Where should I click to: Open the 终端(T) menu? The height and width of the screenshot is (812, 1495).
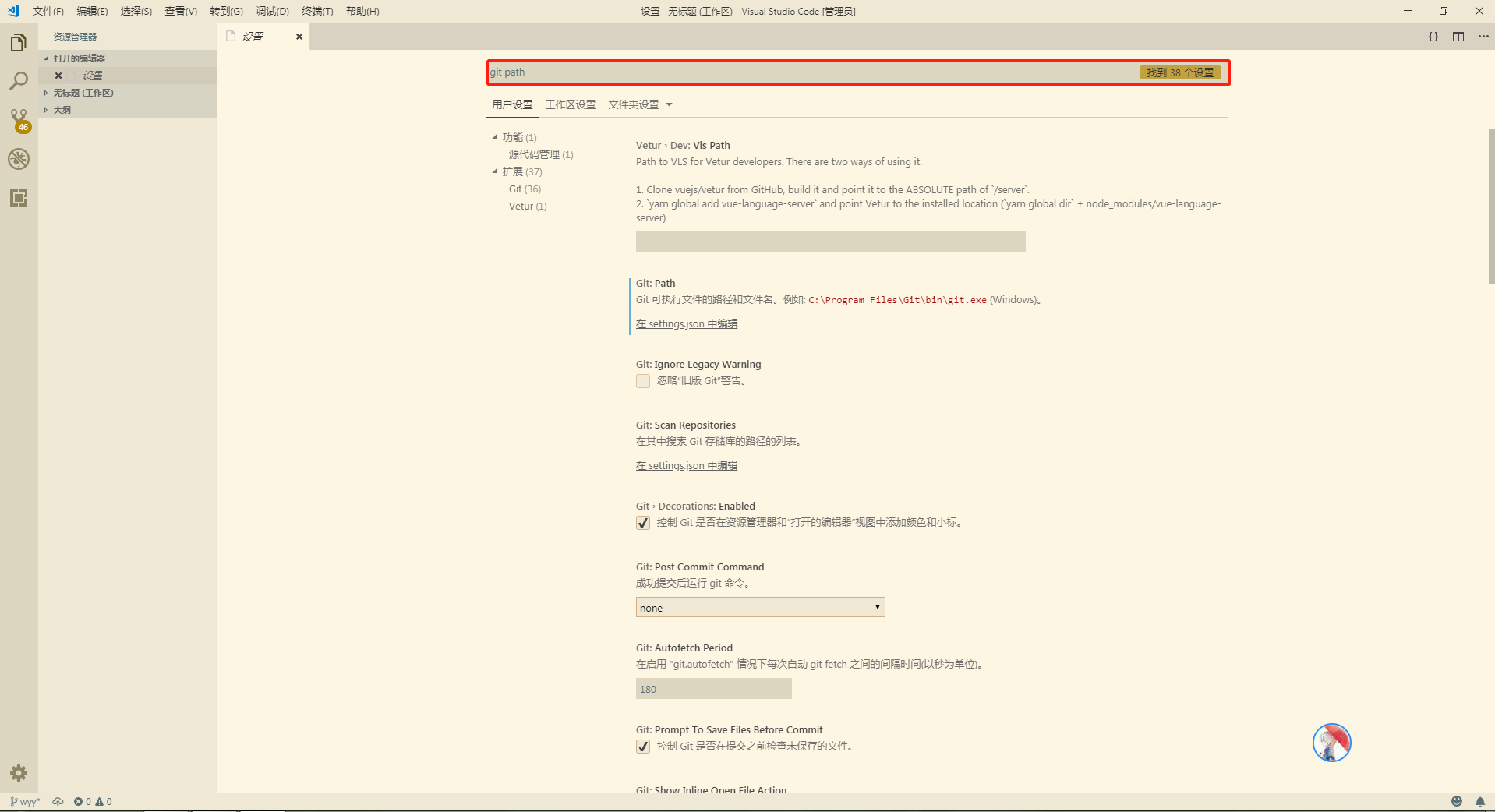317,11
